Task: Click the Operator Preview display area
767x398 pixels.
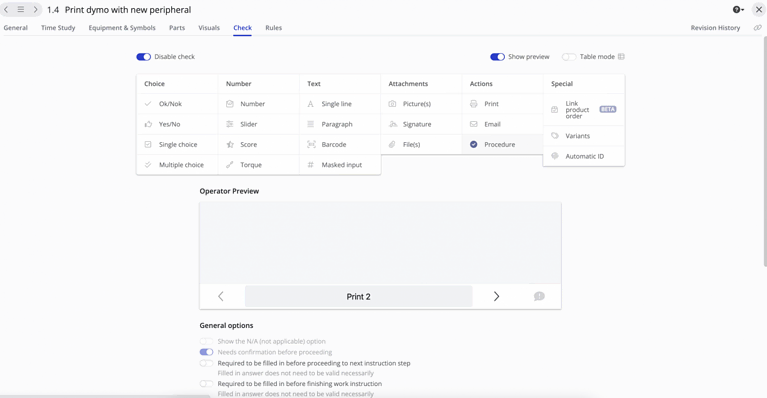Action: pos(380,243)
